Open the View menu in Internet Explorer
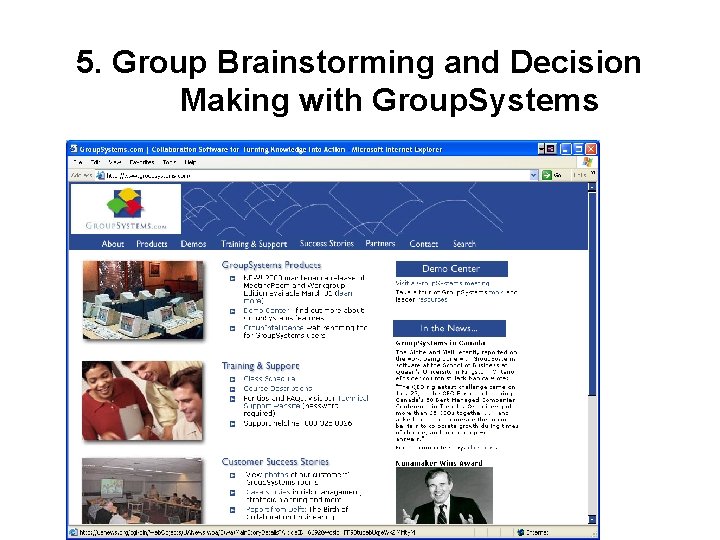The image size is (720, 540). point(114,162)
